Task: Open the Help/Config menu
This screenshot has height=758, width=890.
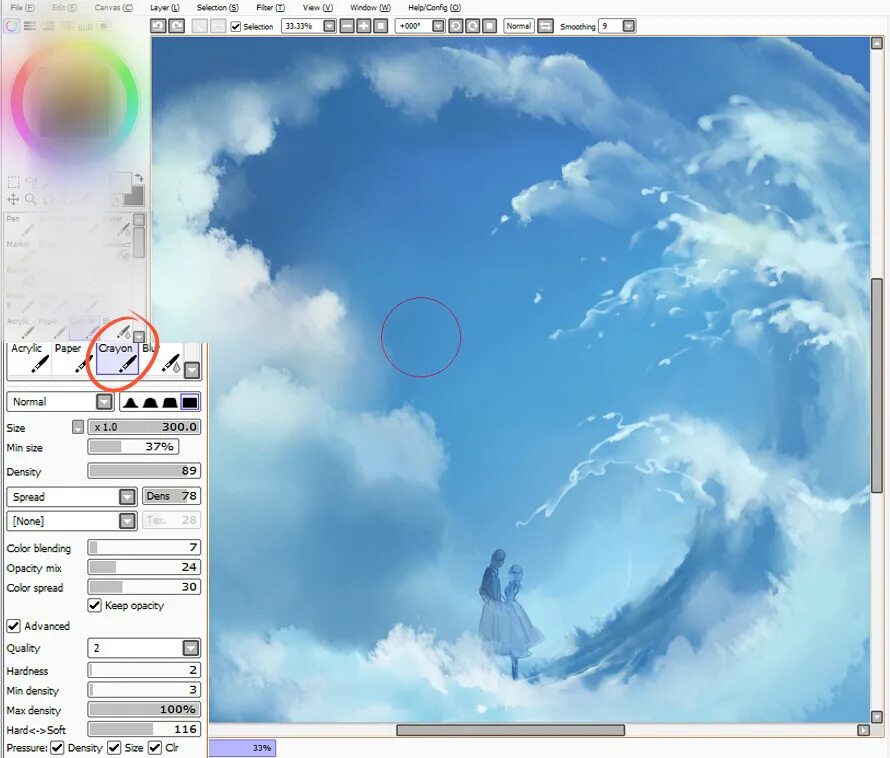Action: (434, 7)
